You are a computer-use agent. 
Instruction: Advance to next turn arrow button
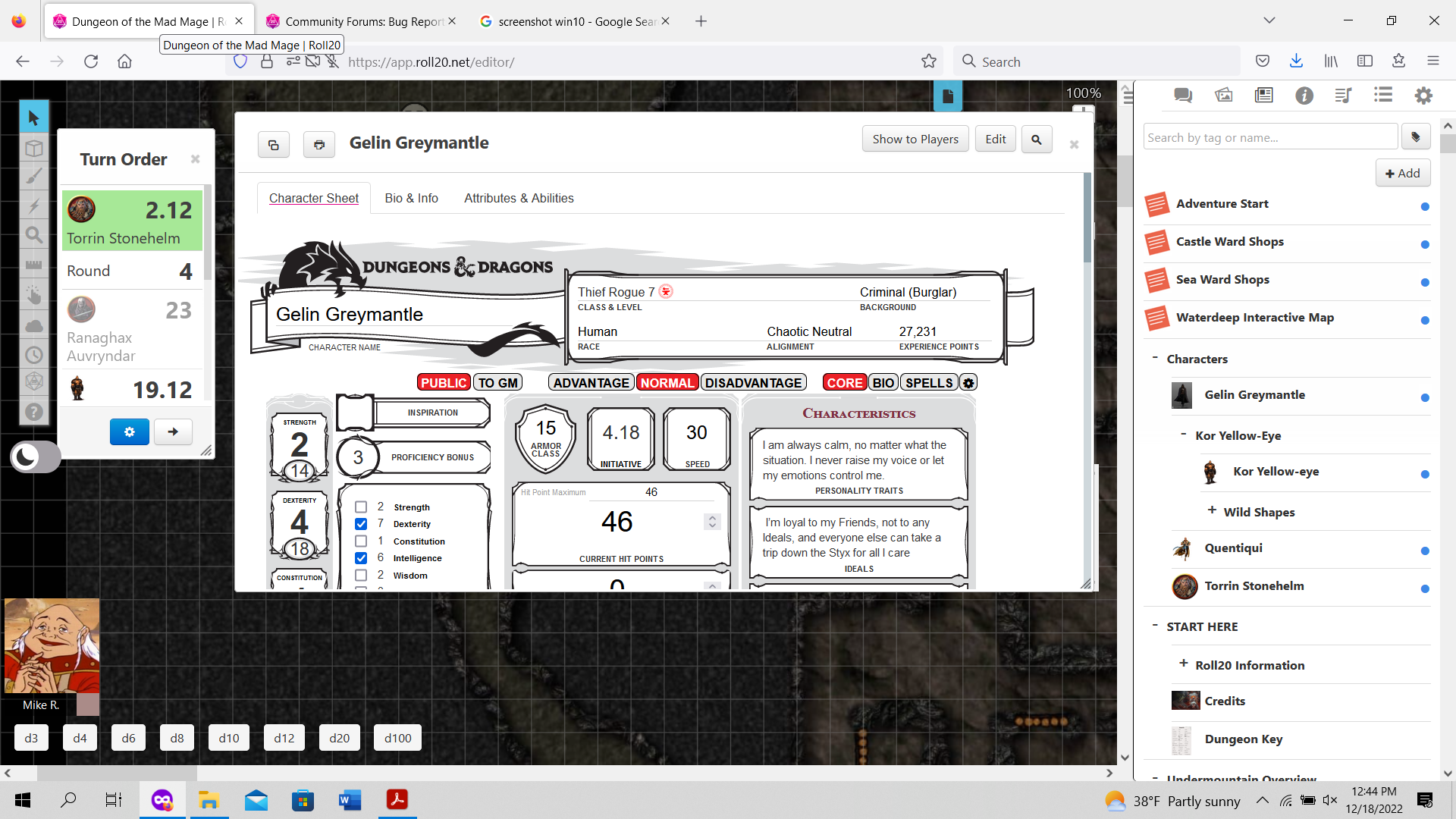click(173, 431)
